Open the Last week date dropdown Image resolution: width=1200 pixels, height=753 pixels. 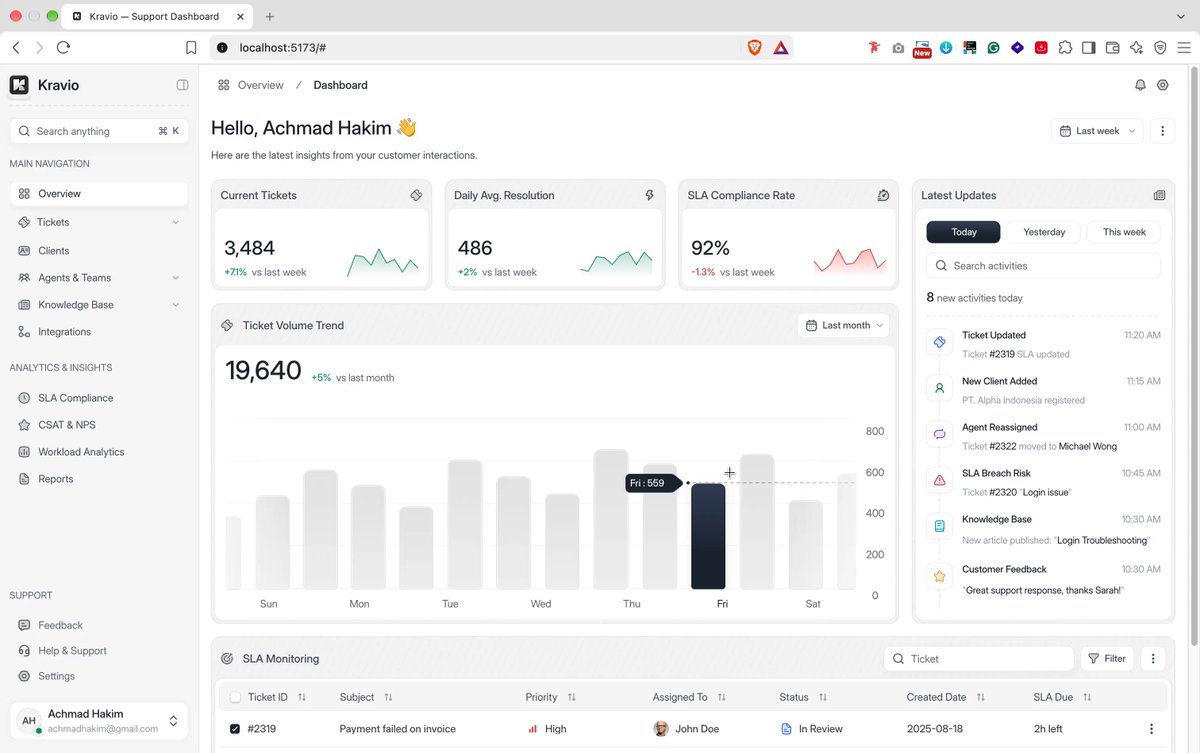[x=1097, y=131]
